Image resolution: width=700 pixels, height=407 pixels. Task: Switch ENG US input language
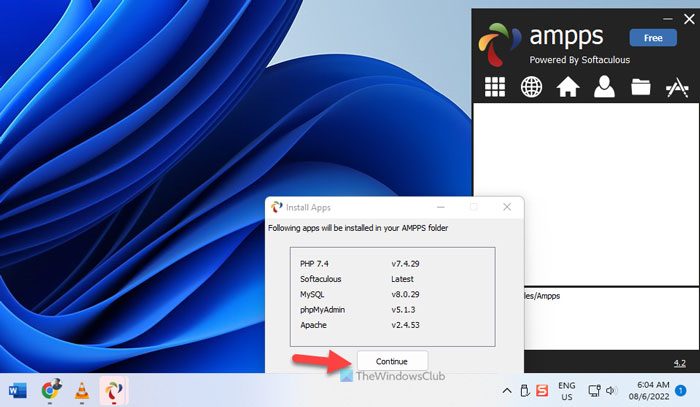tap(567, 391)
